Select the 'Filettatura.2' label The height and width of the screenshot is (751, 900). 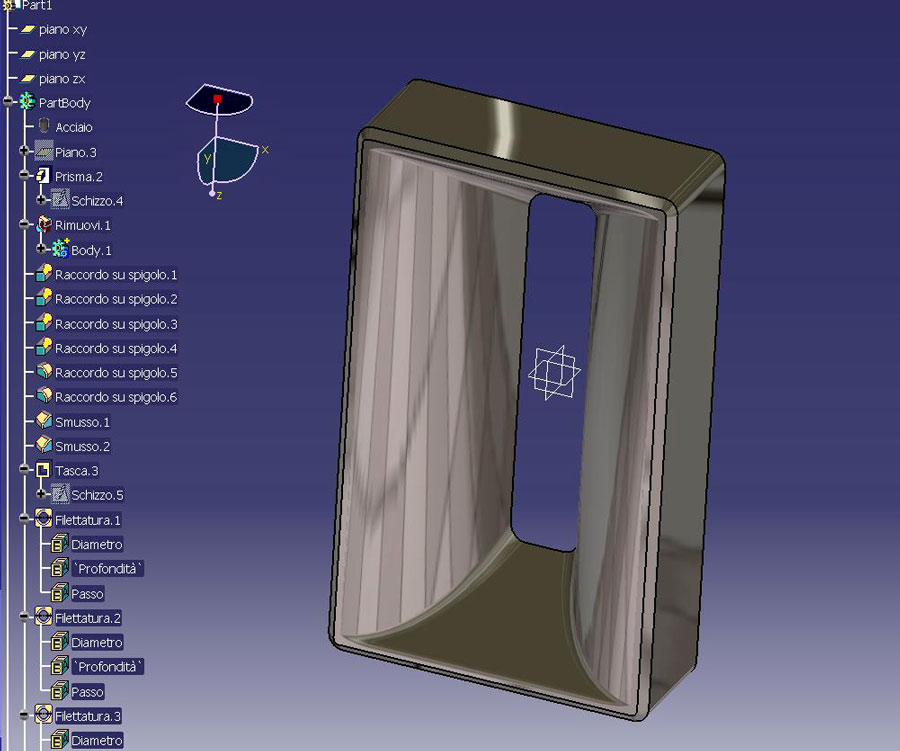[88, 618]
